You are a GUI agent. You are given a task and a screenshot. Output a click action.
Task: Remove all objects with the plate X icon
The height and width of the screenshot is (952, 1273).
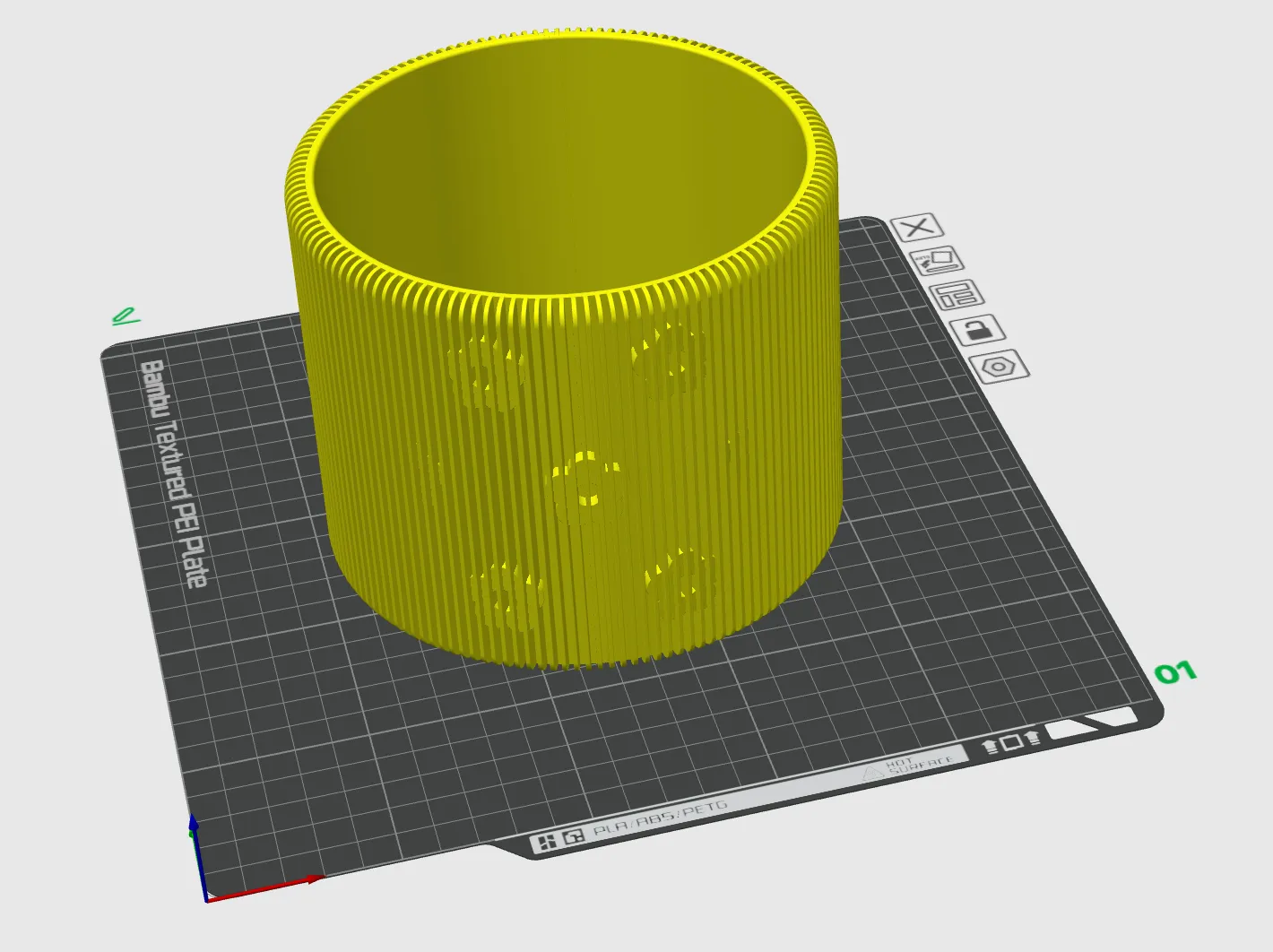pos(917,228)
